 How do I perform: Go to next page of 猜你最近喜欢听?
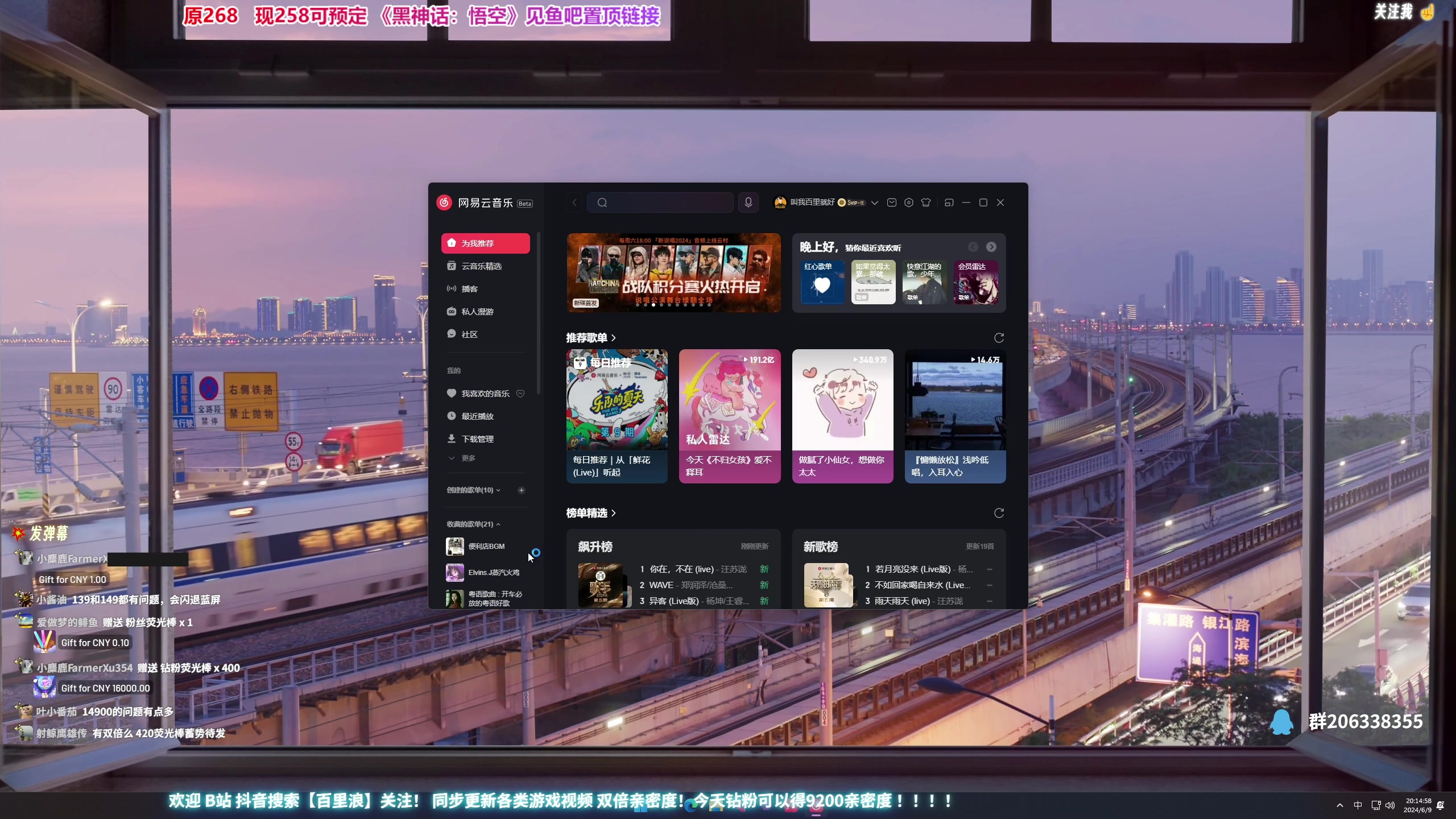tap(991, 247)
